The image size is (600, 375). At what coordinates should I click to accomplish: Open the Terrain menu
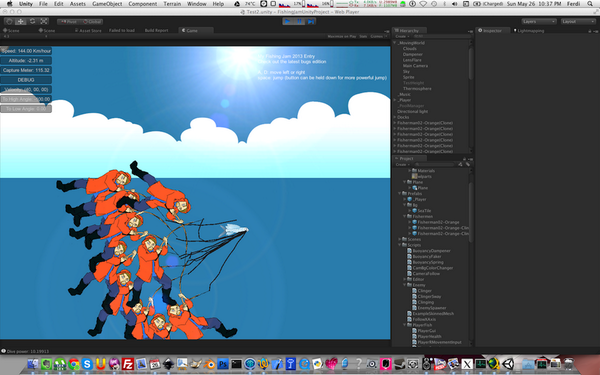pyautogui.click(x=172, y=4)
